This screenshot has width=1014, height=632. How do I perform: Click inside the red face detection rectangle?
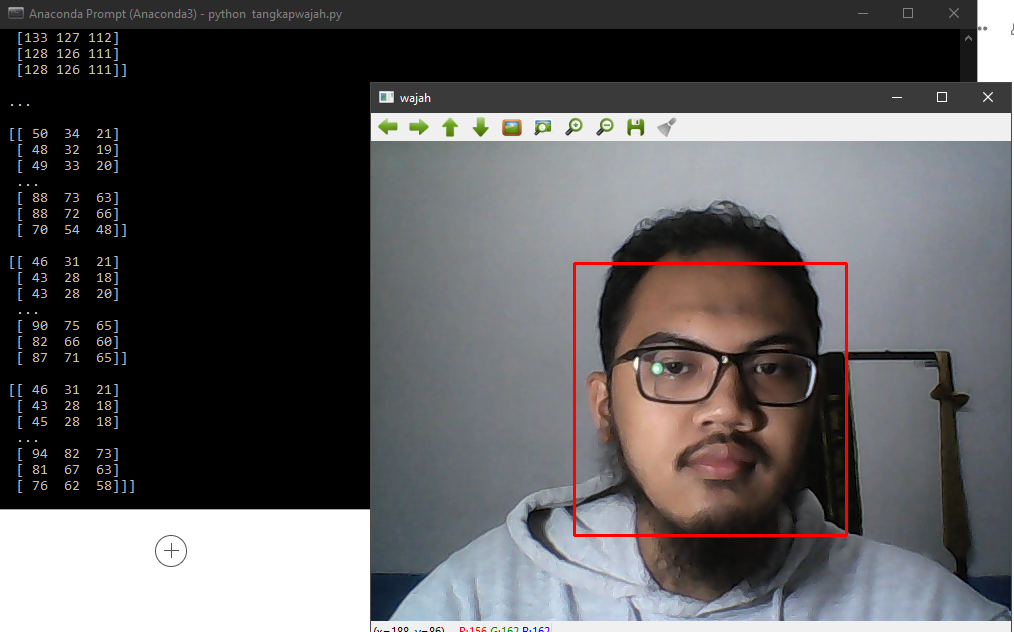tap(710, 398)
